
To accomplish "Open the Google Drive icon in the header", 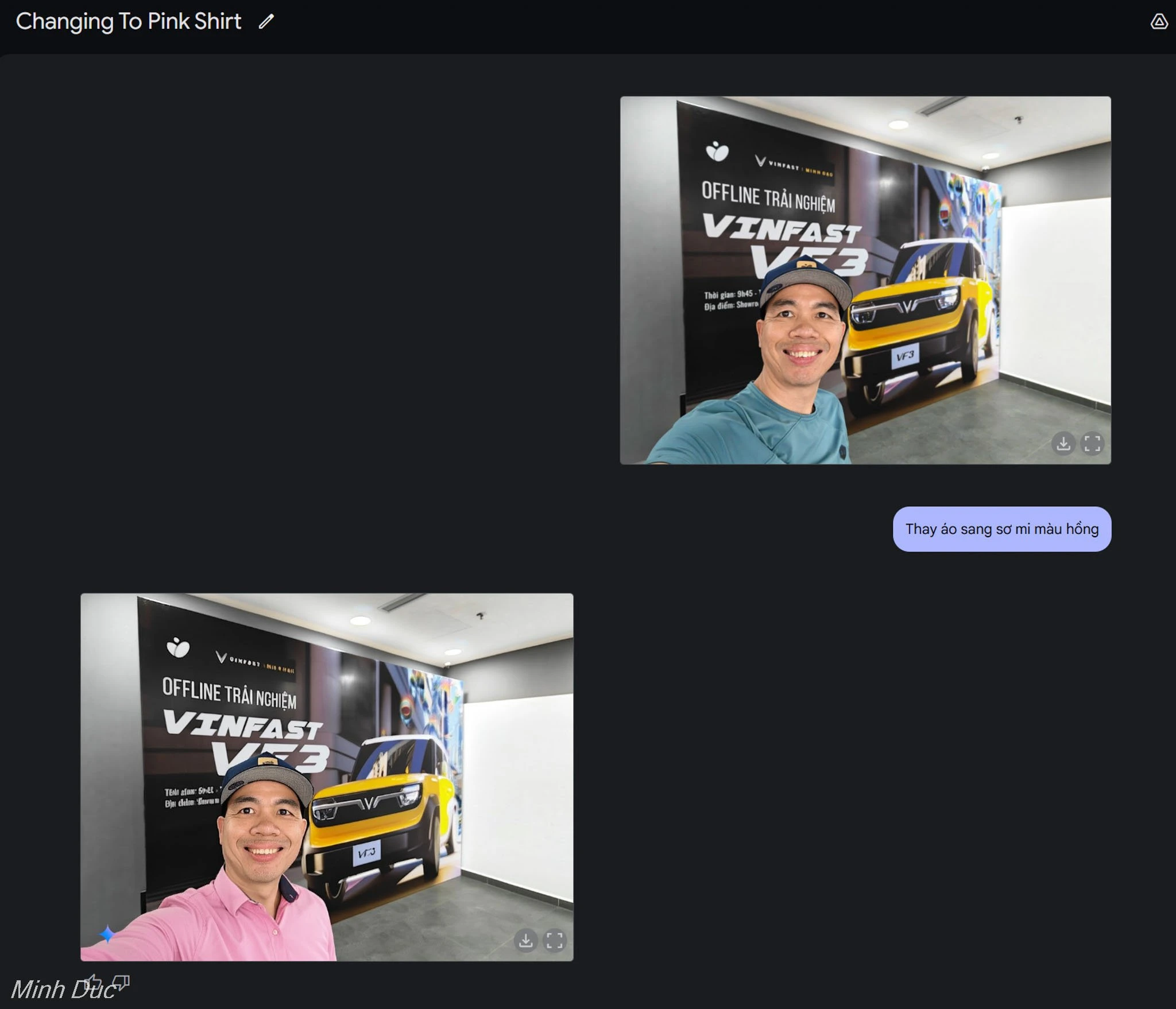I will (x=1159, y=22).
